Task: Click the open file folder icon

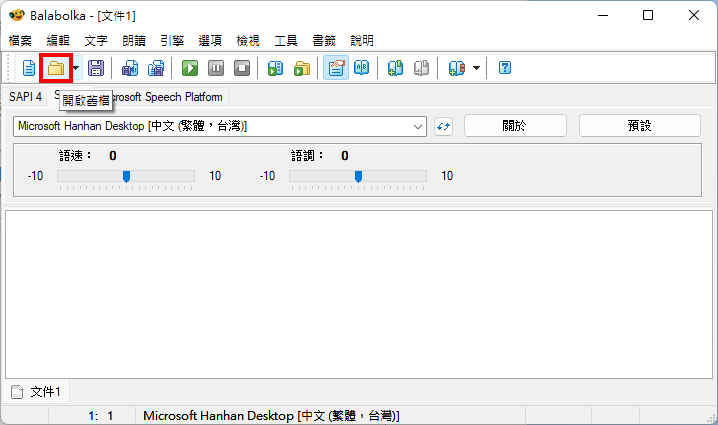Action: [56, 68]
